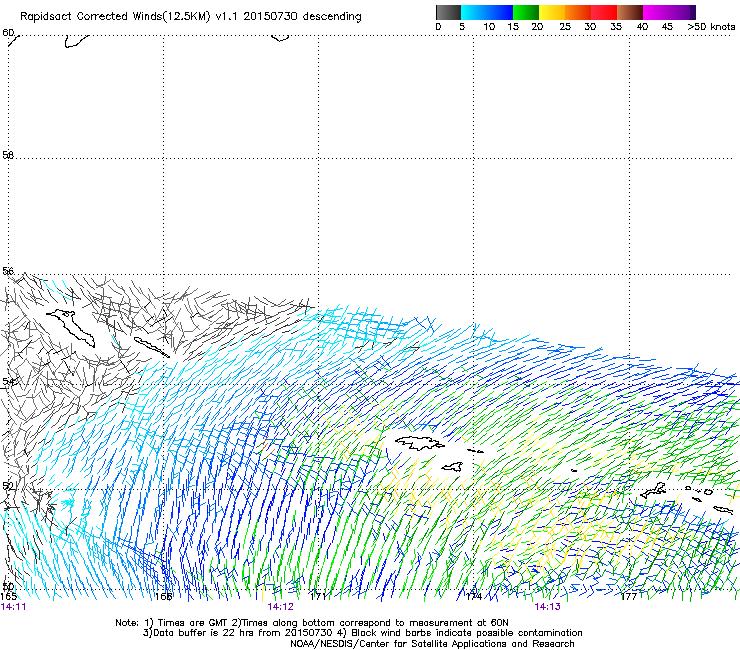Click the NOAA/NESDIS credit line
Viewport: 740px width, 650px height.
pyautogui.click(x=432, y=644)
